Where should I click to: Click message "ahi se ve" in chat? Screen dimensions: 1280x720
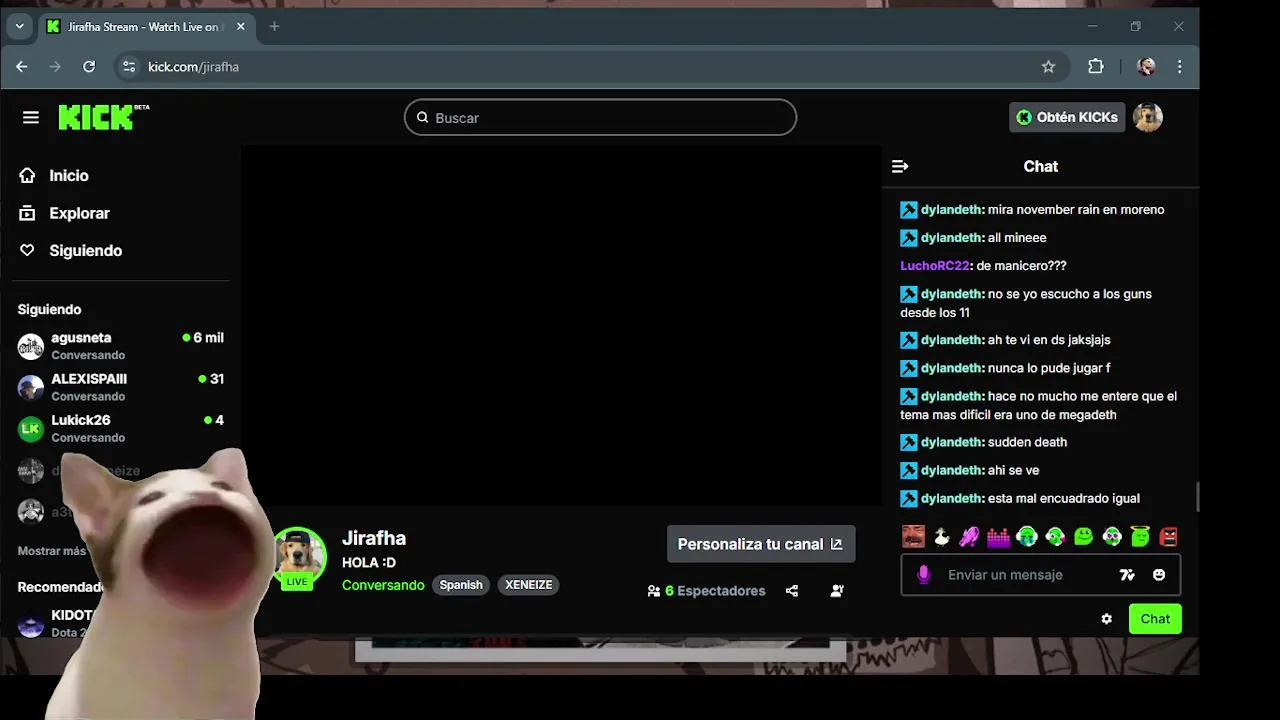(x=1014, y=470)
